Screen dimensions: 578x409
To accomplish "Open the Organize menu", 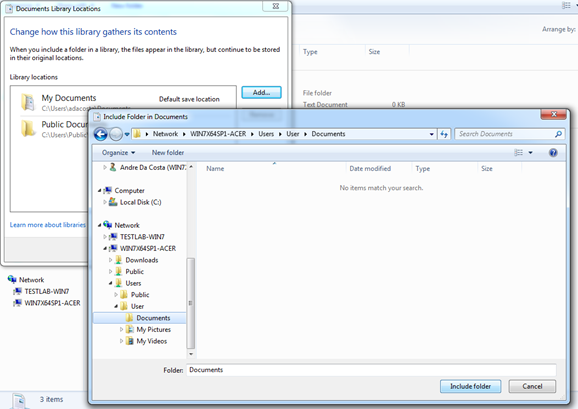I will (118, 153).
